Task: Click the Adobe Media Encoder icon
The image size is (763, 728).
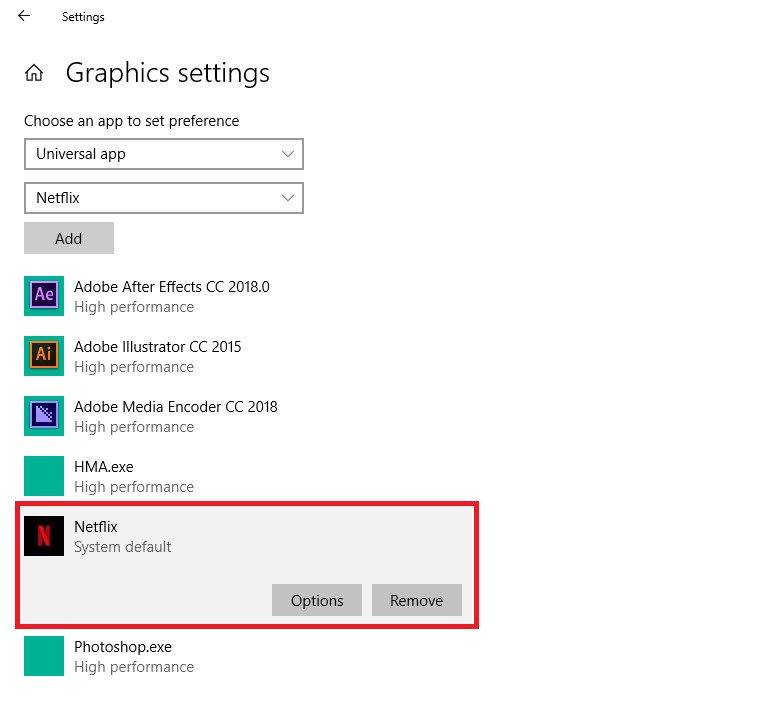Action: (x=44, y=416)
